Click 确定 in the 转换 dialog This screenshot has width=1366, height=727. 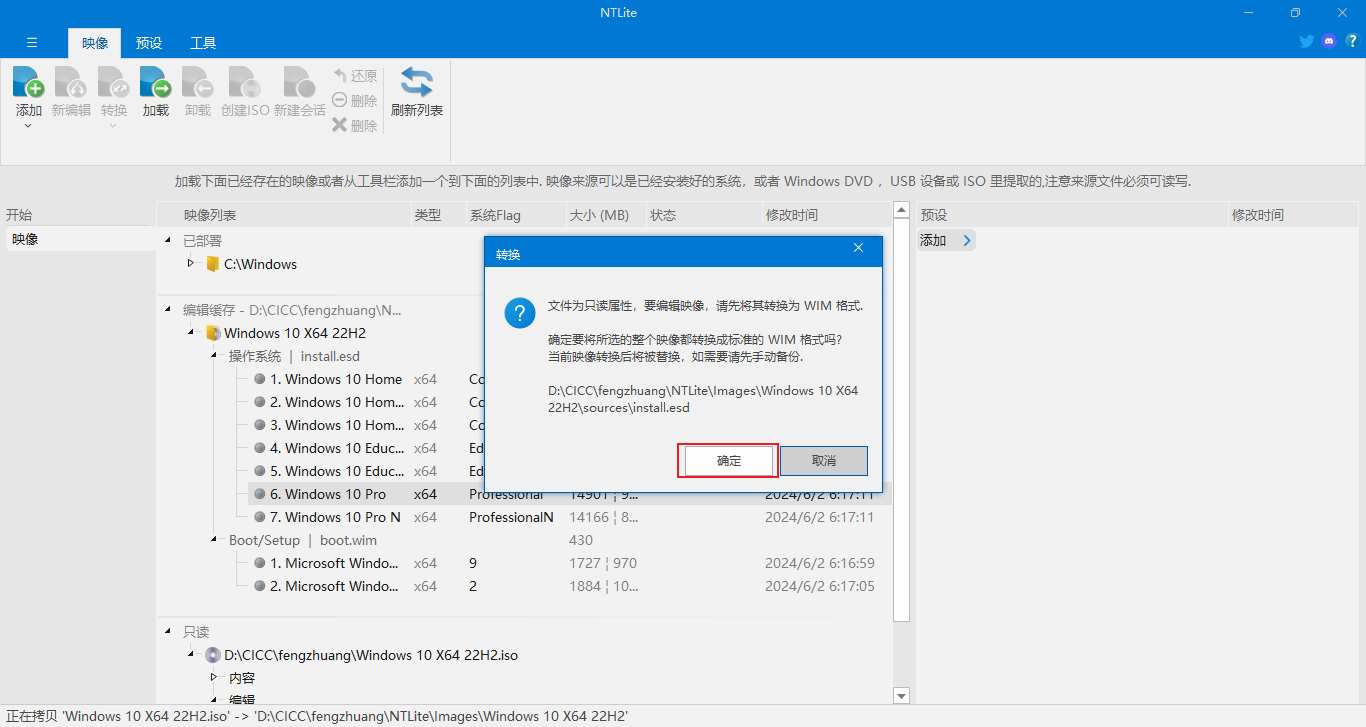click(729, 461)
